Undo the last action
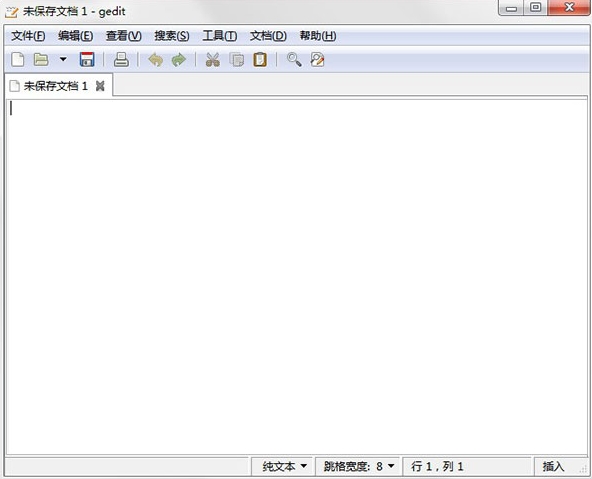The height and width of the screenshot is (479, 592). pyautogui.click(x=156, y=60)
